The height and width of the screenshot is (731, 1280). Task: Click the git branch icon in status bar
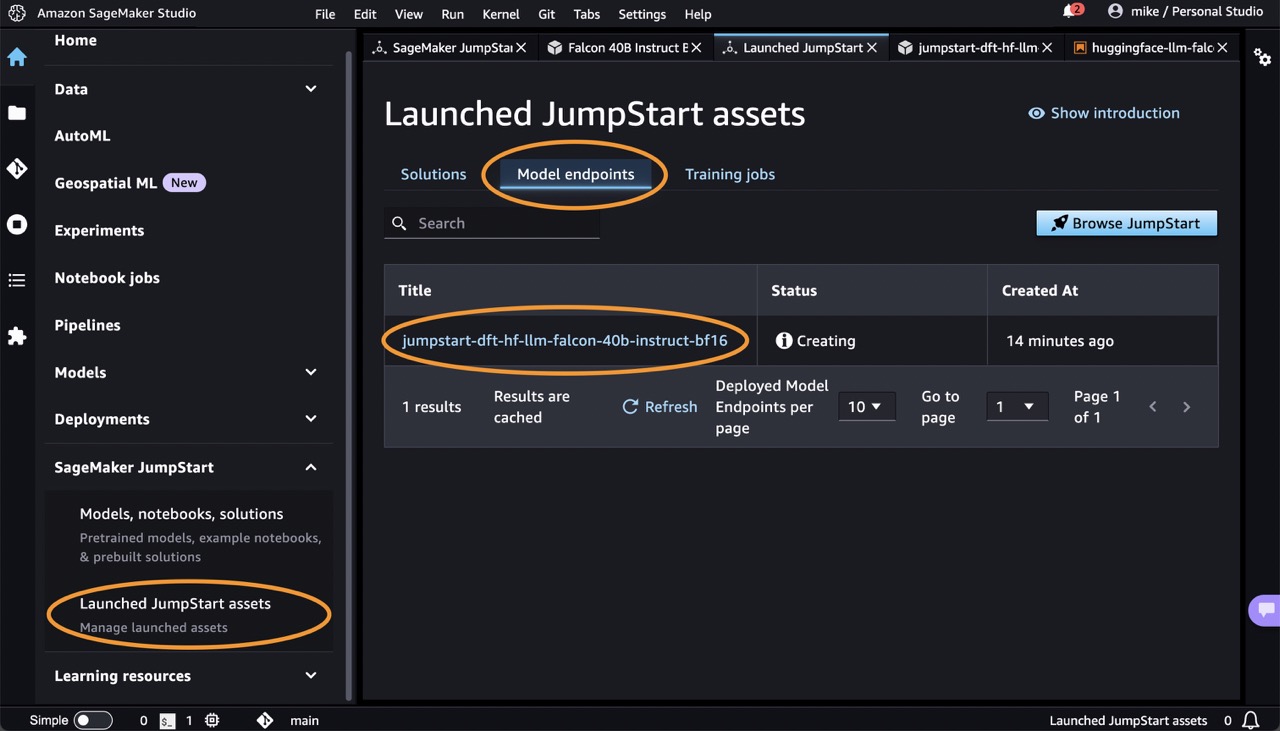(264, 720)
